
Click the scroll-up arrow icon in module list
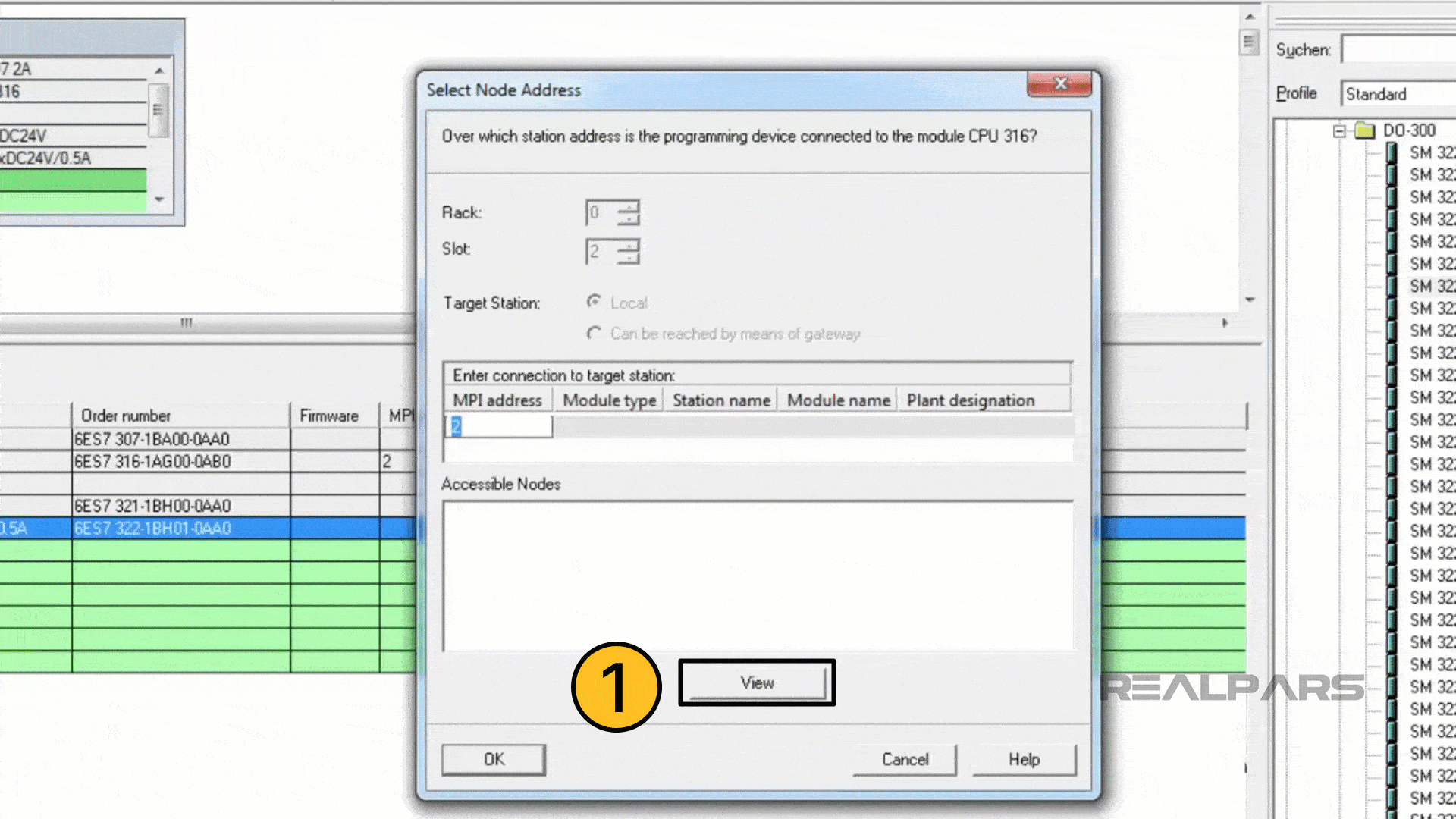pyautogui.click(x=158, y=69)
